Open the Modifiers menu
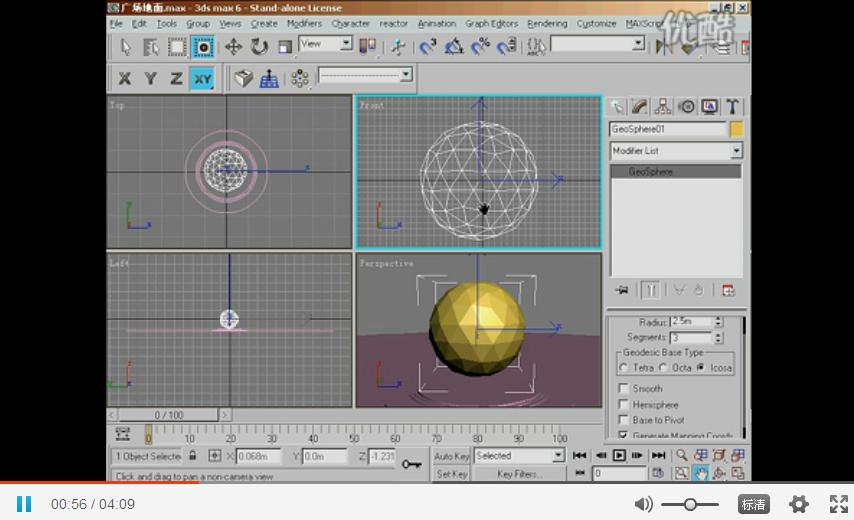The image size is (854, 520). (x=304, y=23)
